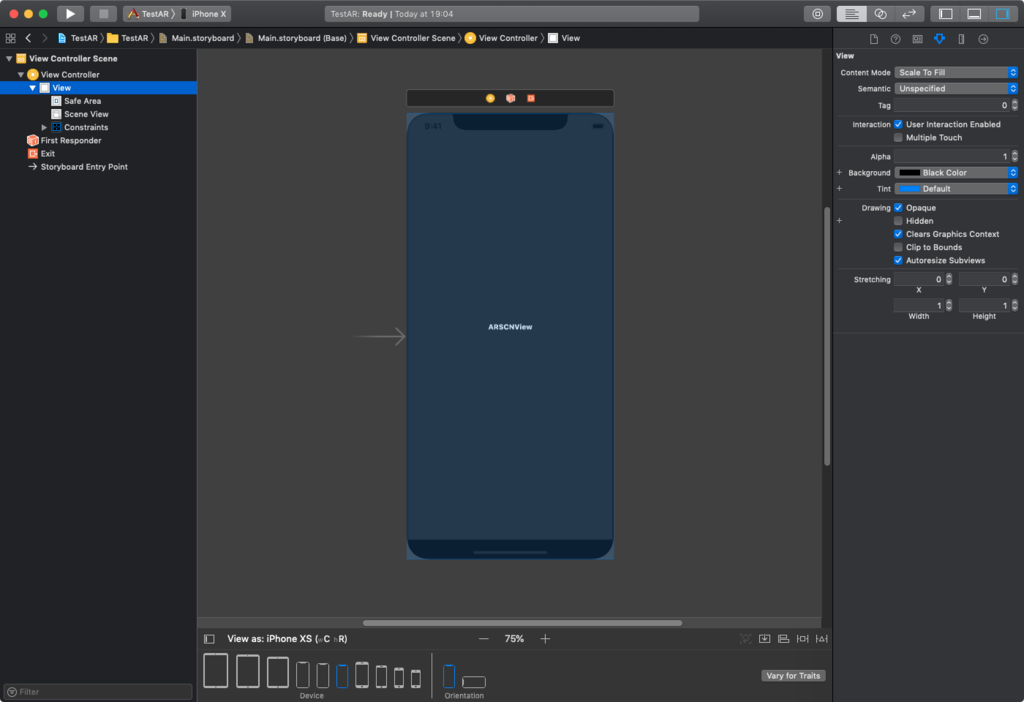Click the Vary for Traits button
The width and height of the screenshot is (1024, 702).
click(x=793, y=676)
